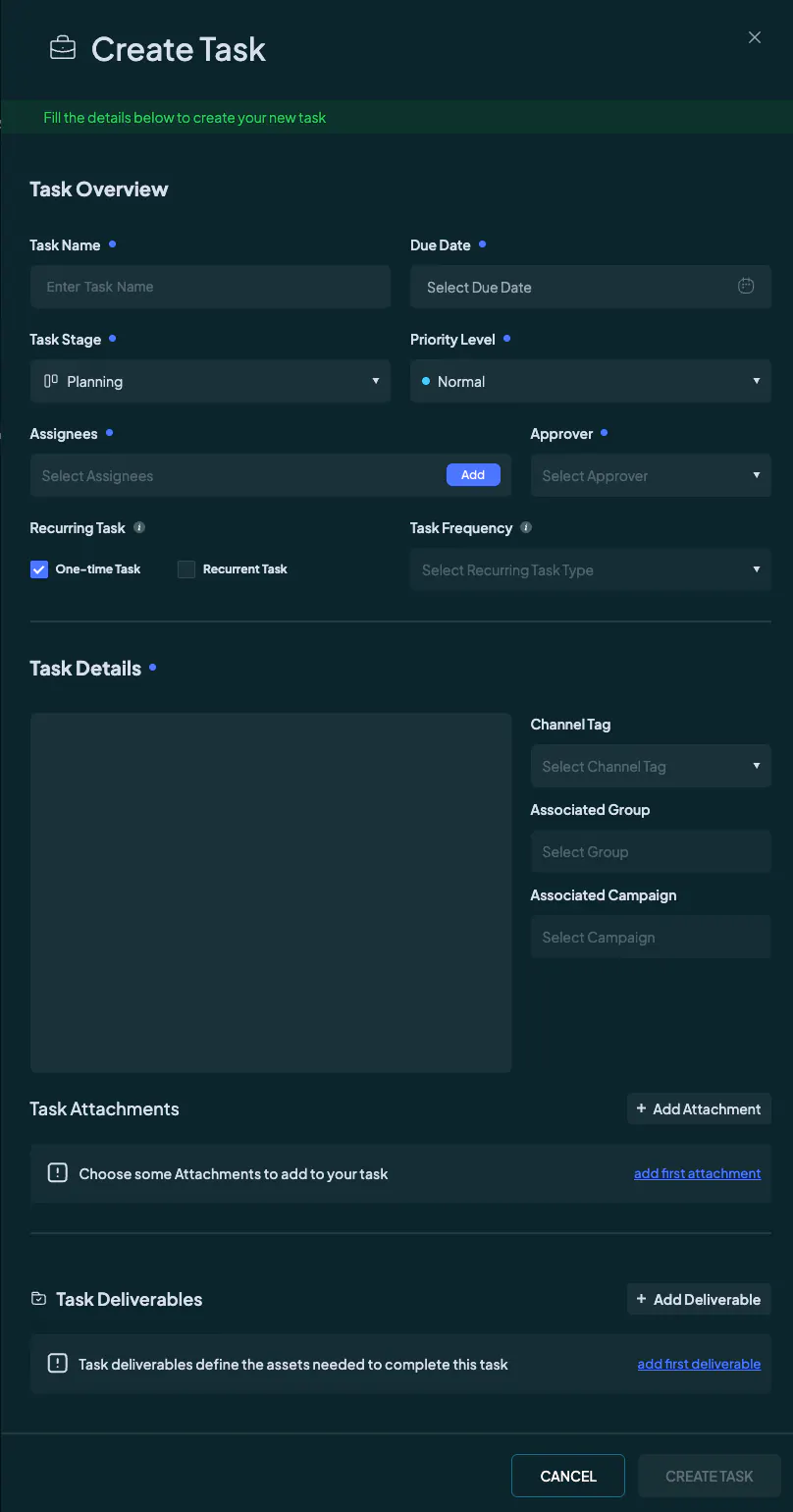Open the Select Recurring Task Type dropdown
Screen dimensions: 793x1512
(591, 569)
